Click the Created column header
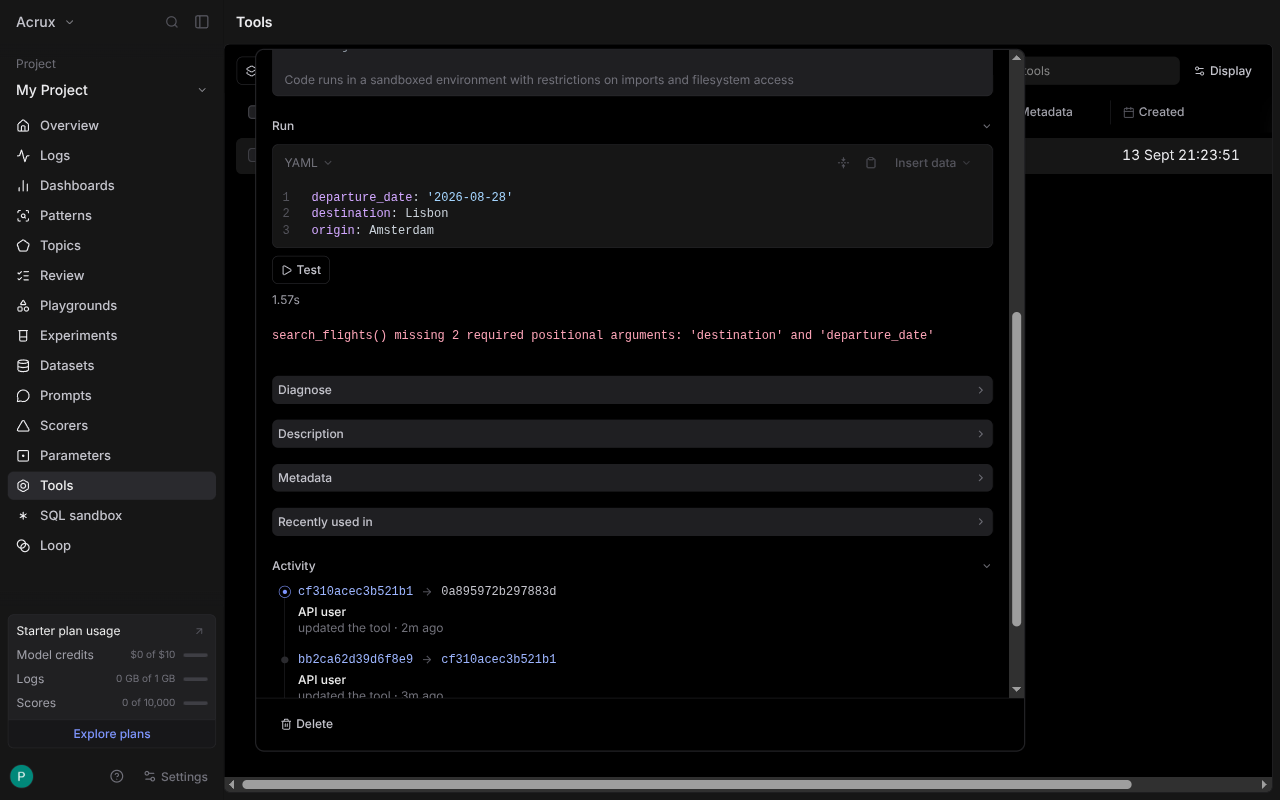The height and width of the screenshot is (800, 1280). pos(1153,112)
